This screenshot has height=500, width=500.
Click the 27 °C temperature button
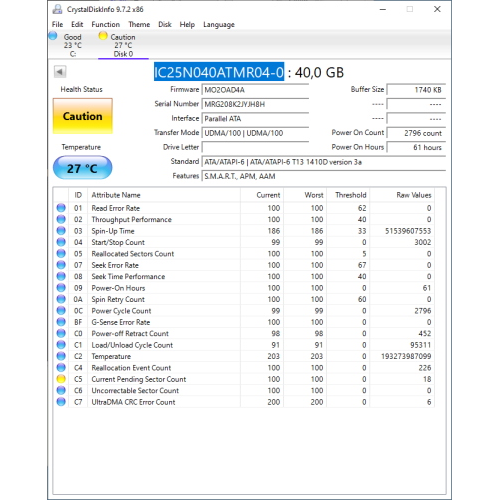[83, 168]
